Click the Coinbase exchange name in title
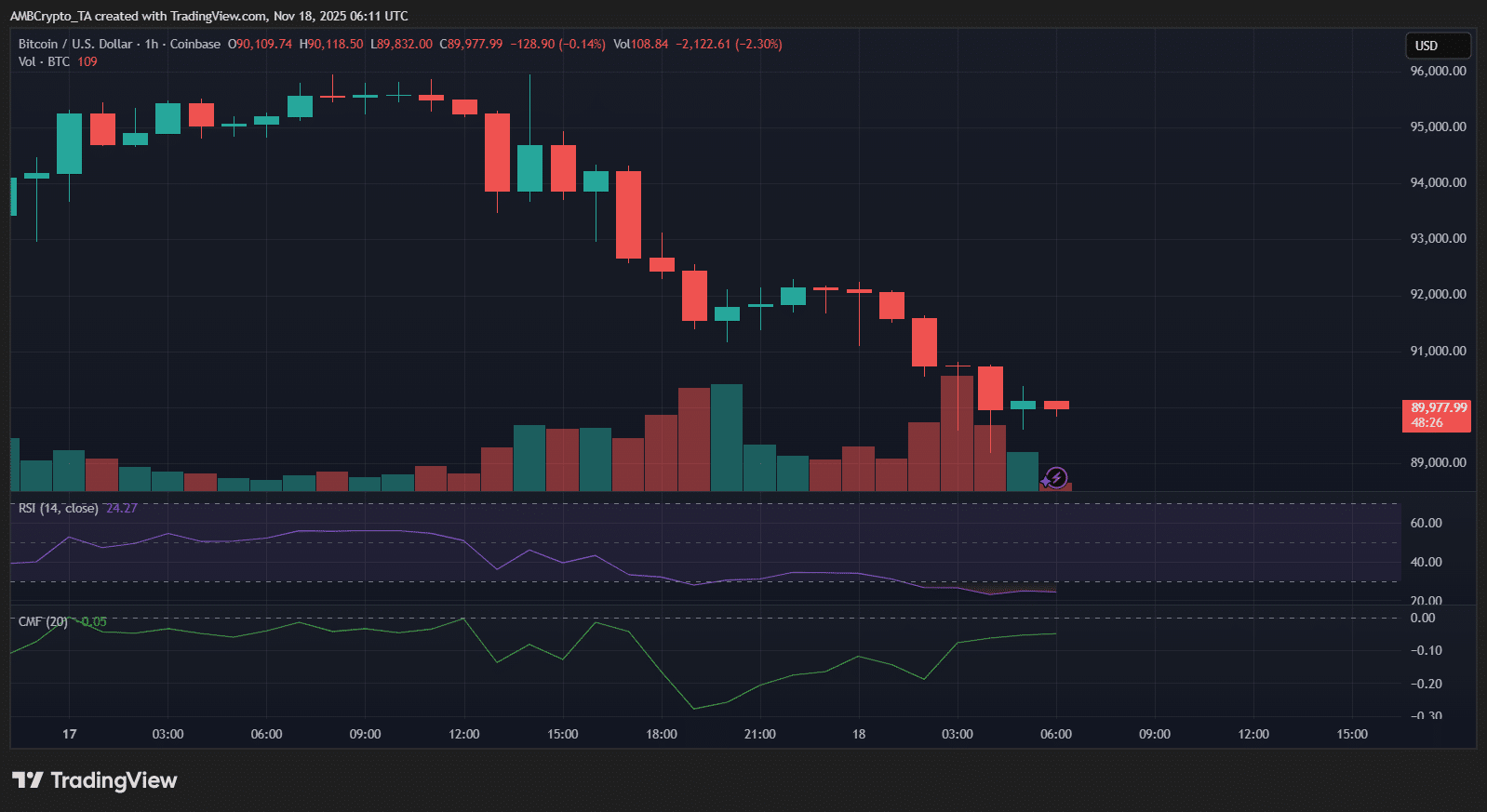 click(x=195, y=44)
